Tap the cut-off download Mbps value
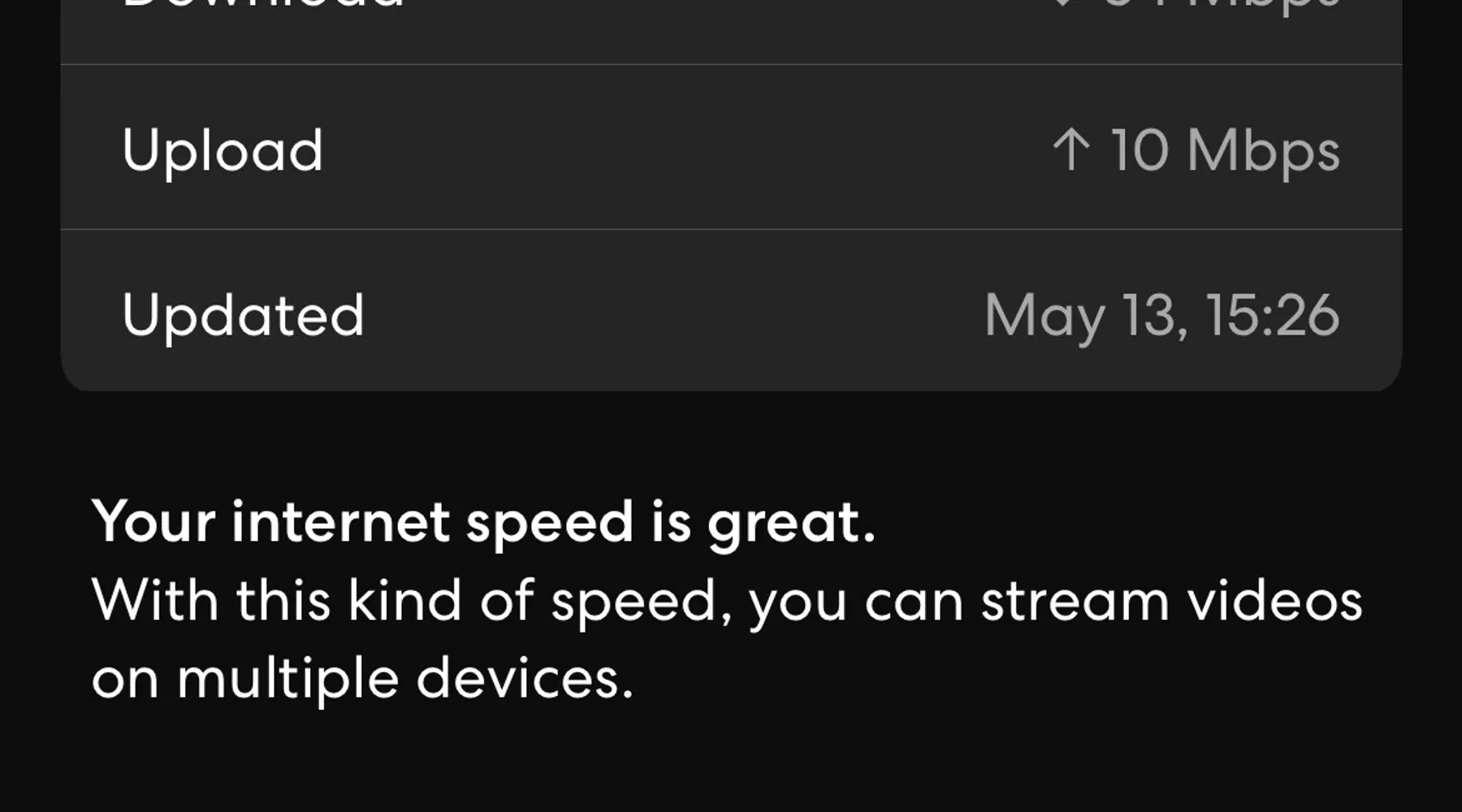This screenshot has width=1462, height=812. 1218,5
